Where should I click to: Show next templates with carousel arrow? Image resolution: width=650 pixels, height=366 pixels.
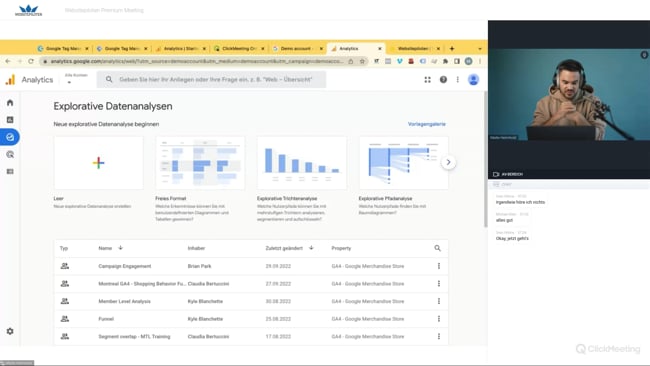point(448,162)
